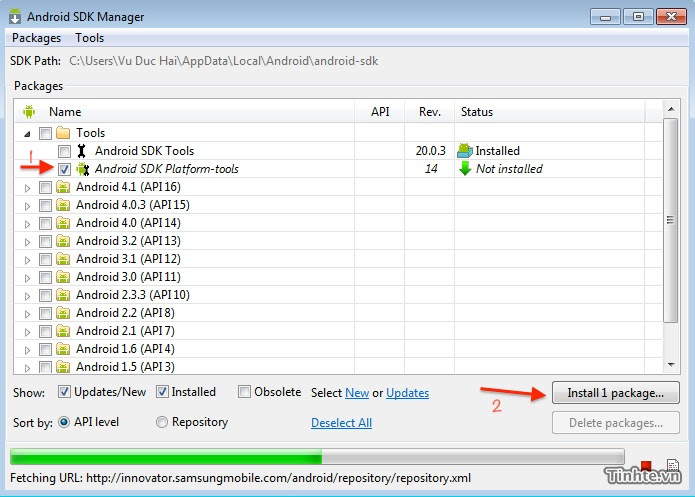This screenshot has width=695, height=497.
Task: Expand the Android 3.0 (API 11) node
Action: (x=27, y=278)
